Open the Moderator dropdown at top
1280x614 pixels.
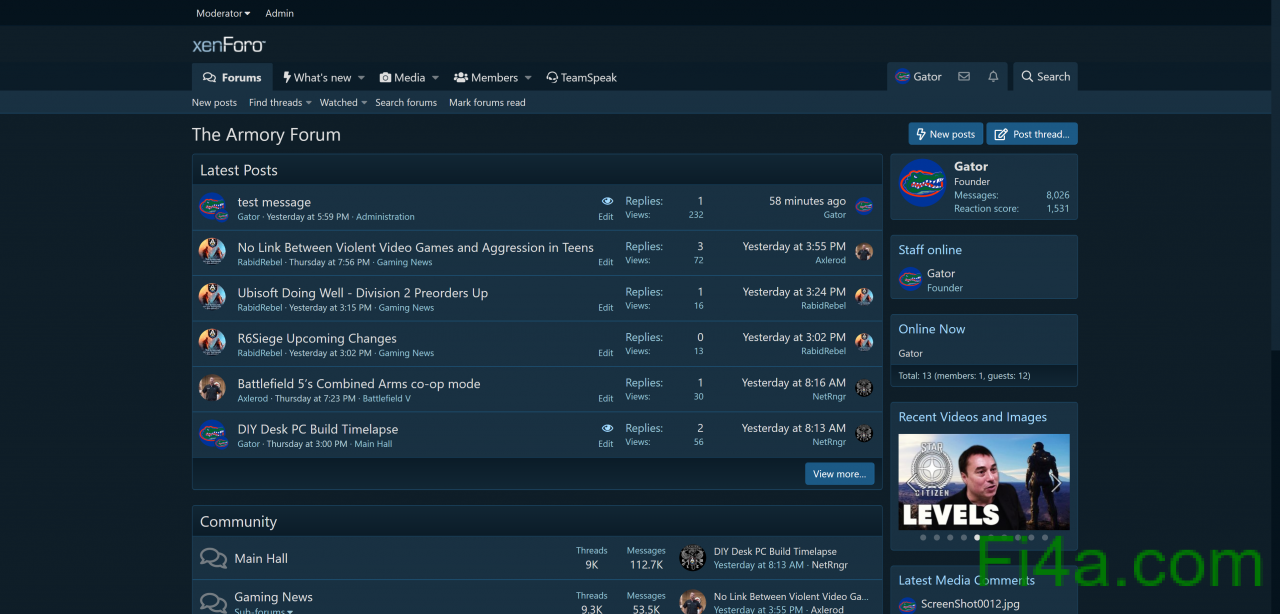click(x=223, y=14)
